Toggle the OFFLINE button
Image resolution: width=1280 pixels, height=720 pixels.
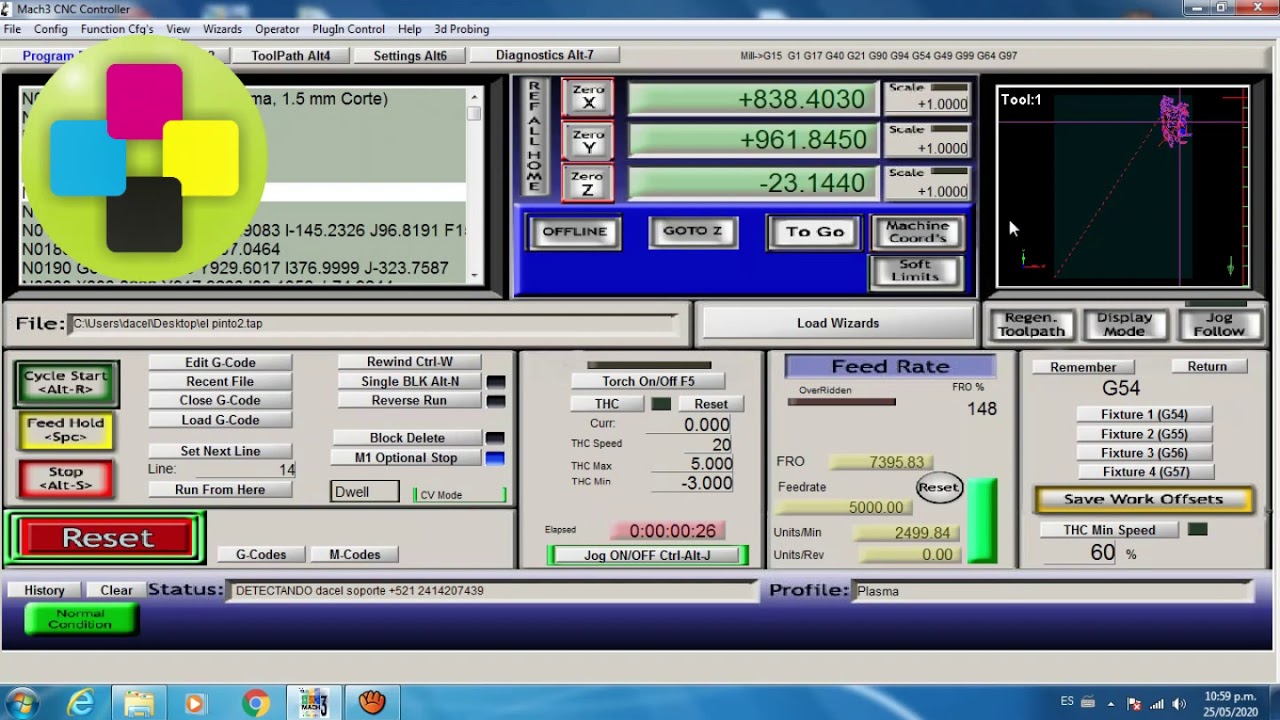574,232
